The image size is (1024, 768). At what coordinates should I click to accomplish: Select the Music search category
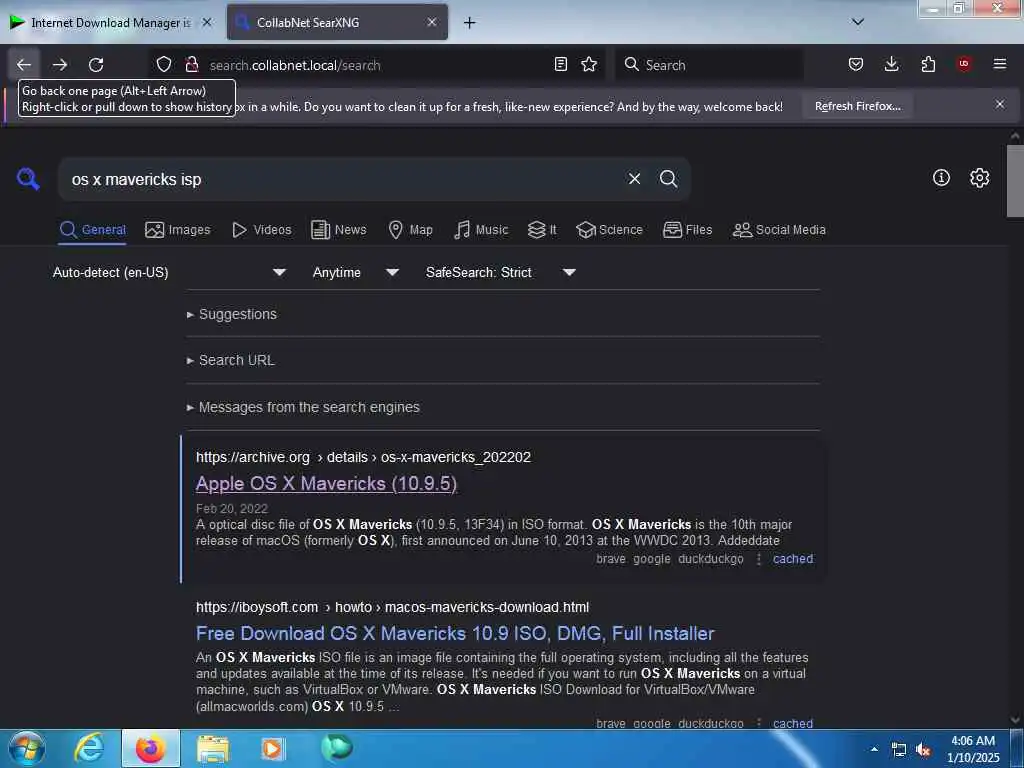point(481,230)
